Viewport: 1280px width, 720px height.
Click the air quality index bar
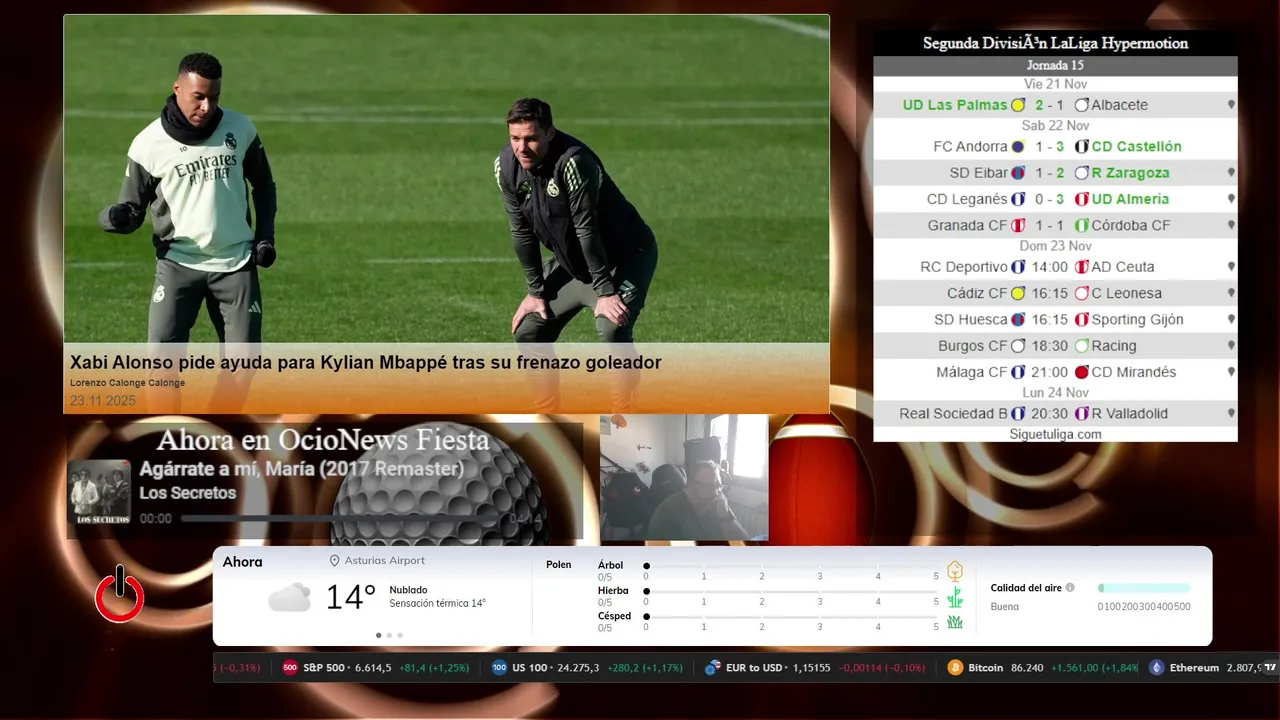[1144, 588]
